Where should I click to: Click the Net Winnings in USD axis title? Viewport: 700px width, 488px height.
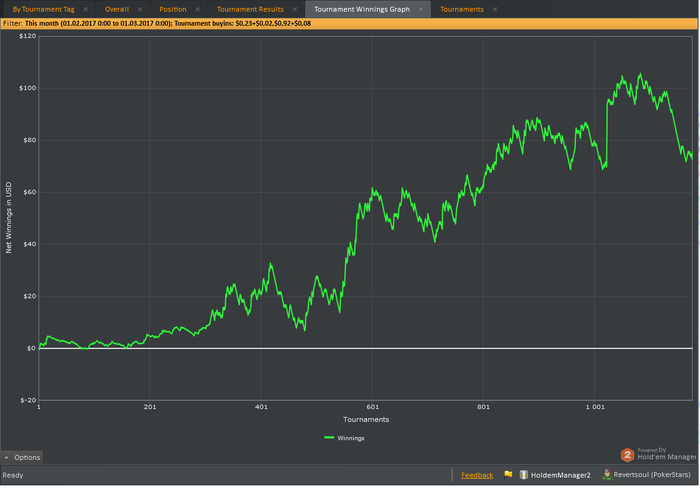8,218
